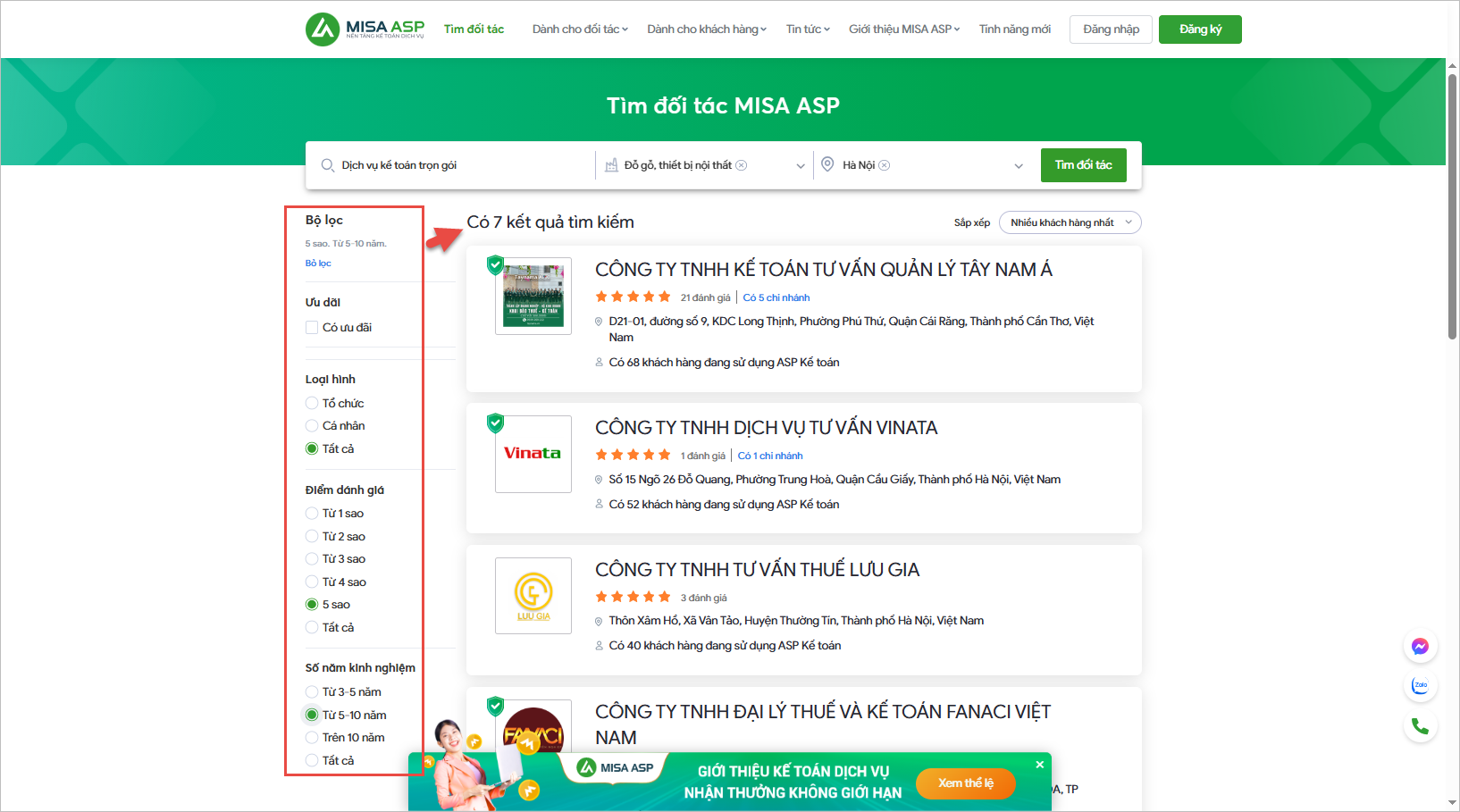Click the Vinata company logo
The width and height of the screenshot is (1460, 812).
point(533,454)
